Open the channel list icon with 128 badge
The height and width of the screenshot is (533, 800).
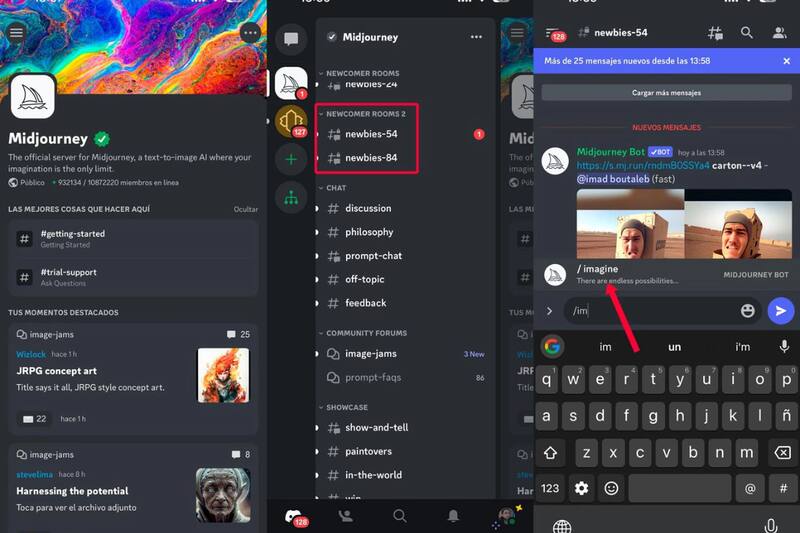tap(555, 34)
